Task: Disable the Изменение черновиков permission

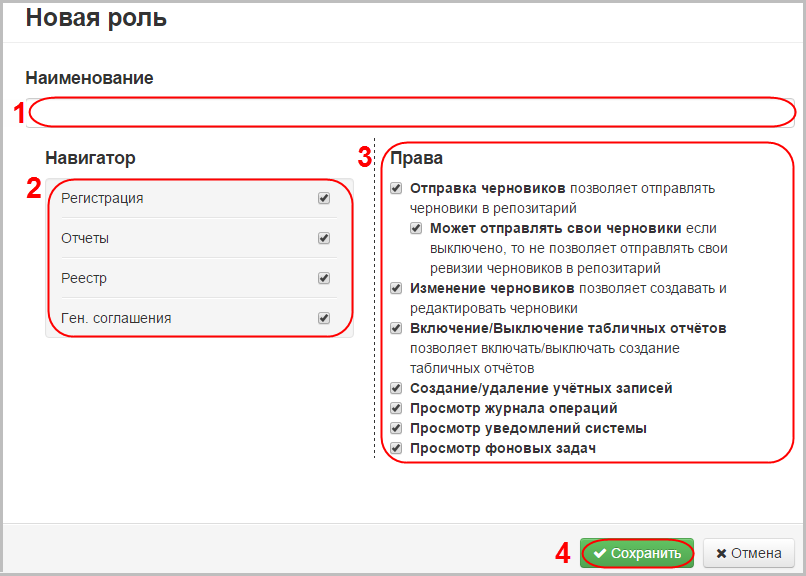Action: coord(397,288)
